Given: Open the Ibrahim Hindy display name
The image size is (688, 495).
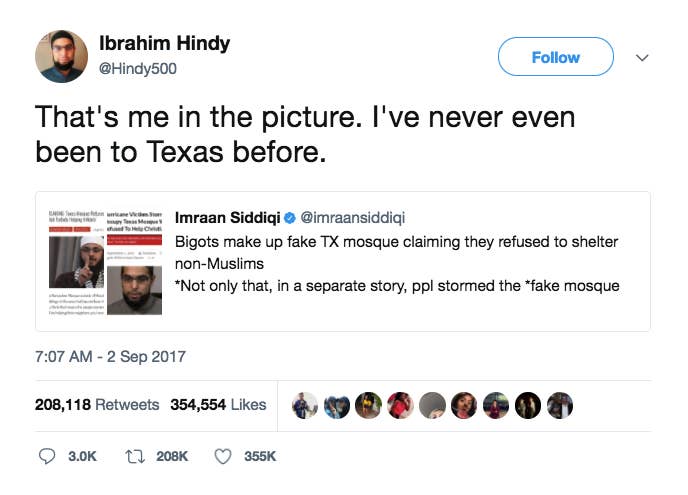Looking at the screenshot, I should click(165, 43).
